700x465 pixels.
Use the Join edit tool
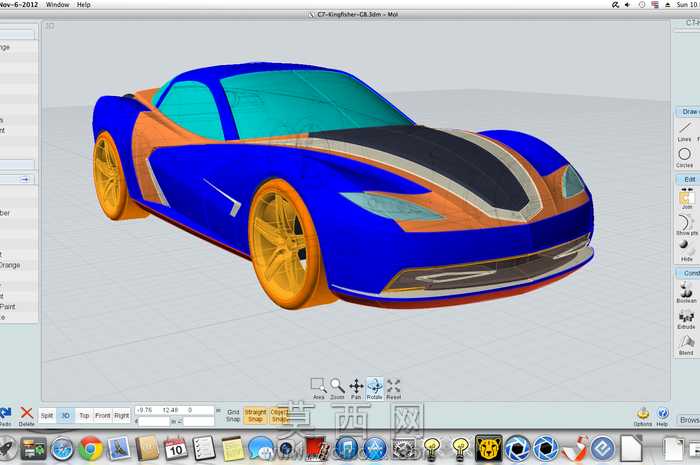687,198
